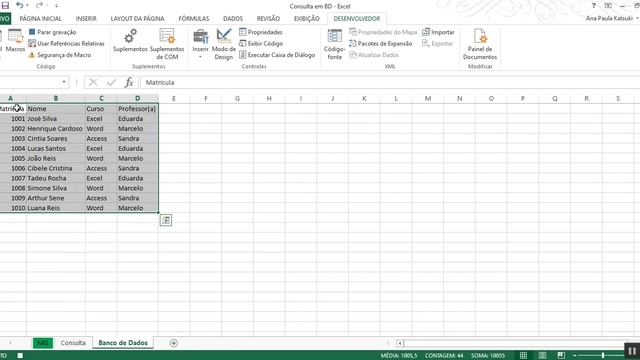Select column B header
640x360 pixels.
coord(56,98)
